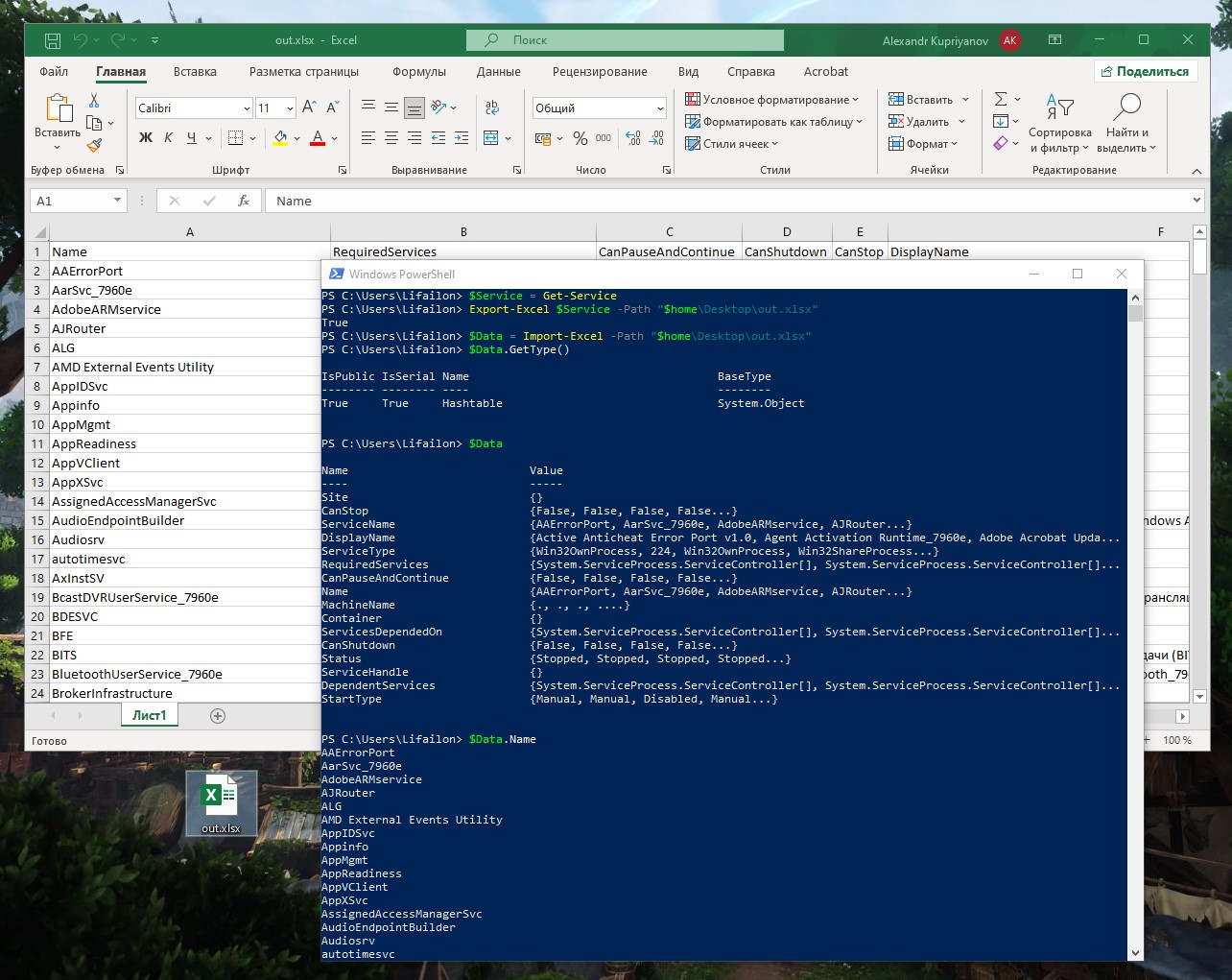This screenshot has width=1232, height=980.
Task: Expand Стили ячеек menu
Action: coord(731,144)
